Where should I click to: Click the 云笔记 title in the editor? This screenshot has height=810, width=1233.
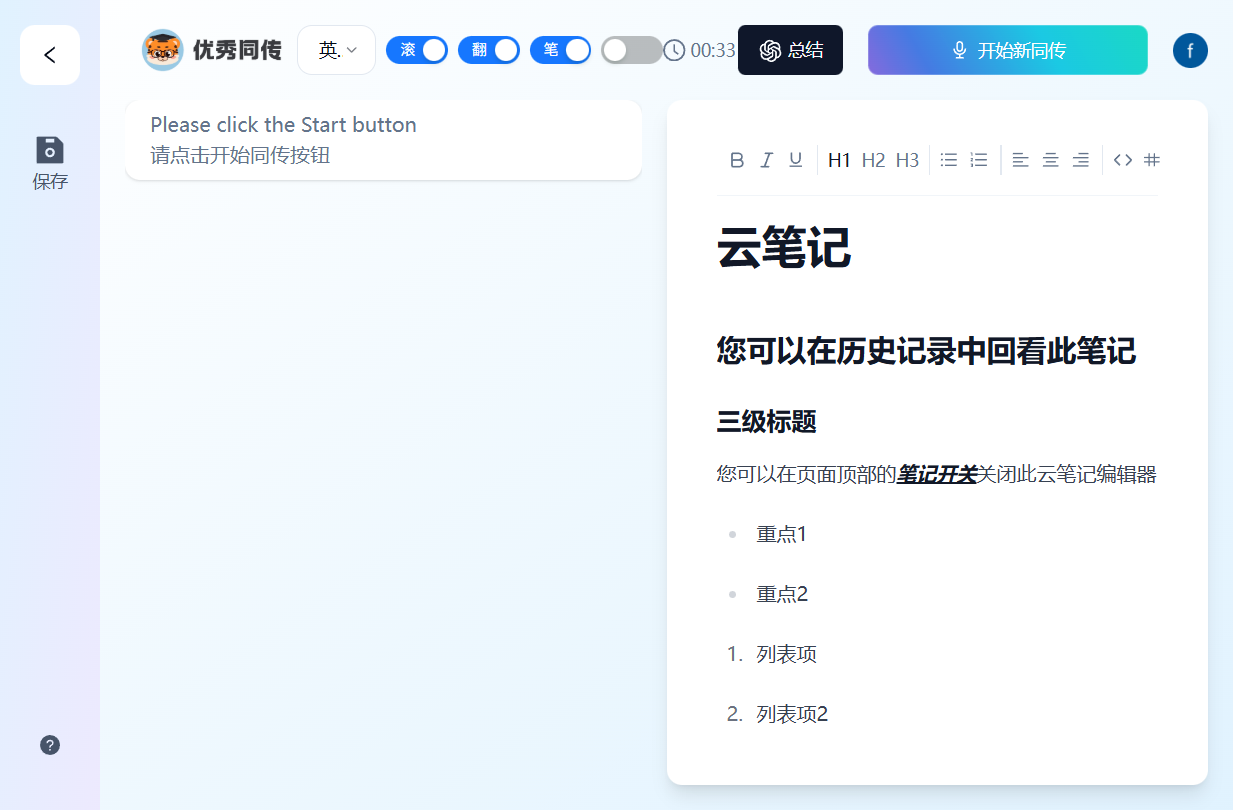[784, 248]
